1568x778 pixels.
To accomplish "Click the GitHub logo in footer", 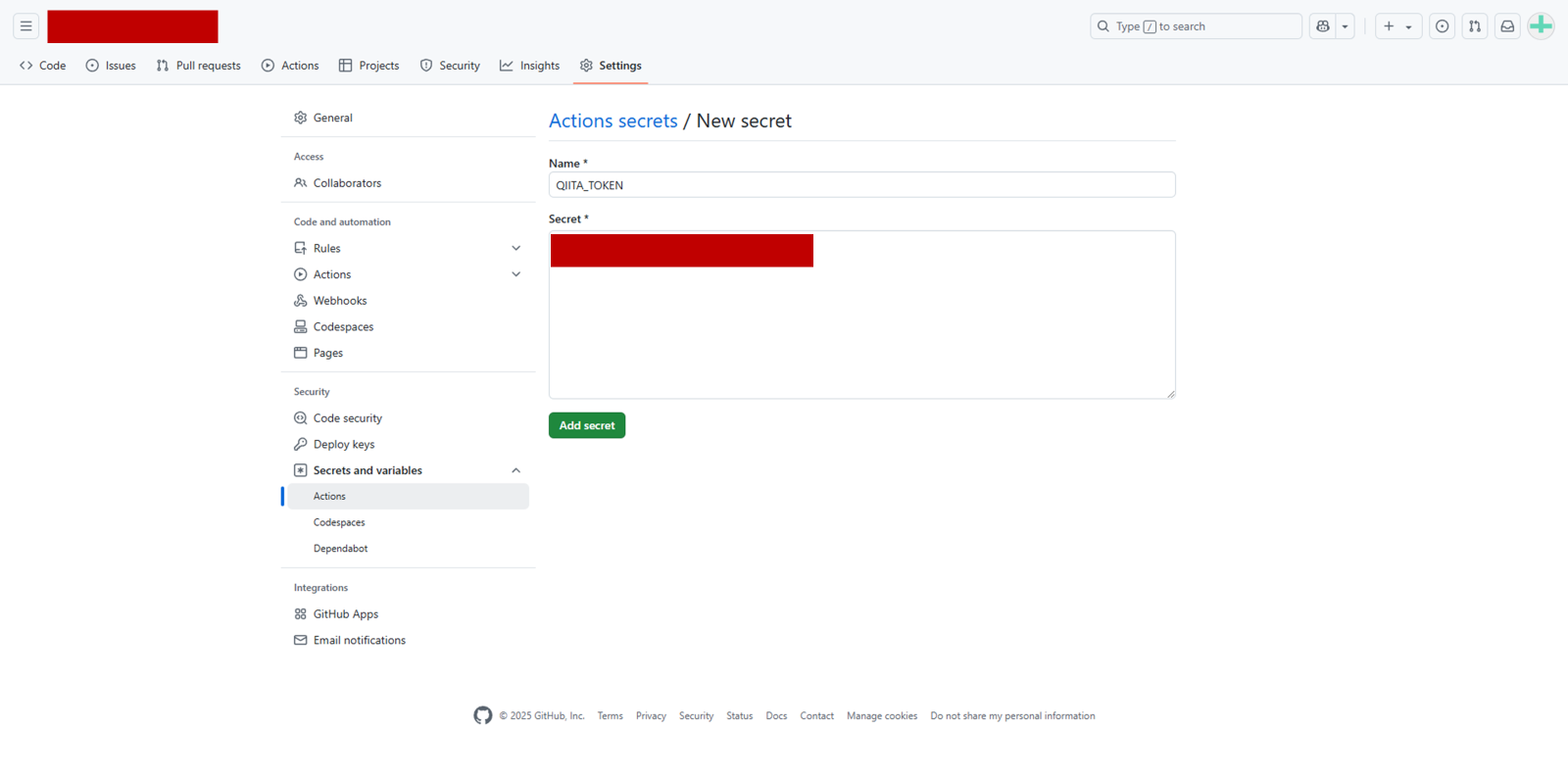I will [x=483, y=715].
